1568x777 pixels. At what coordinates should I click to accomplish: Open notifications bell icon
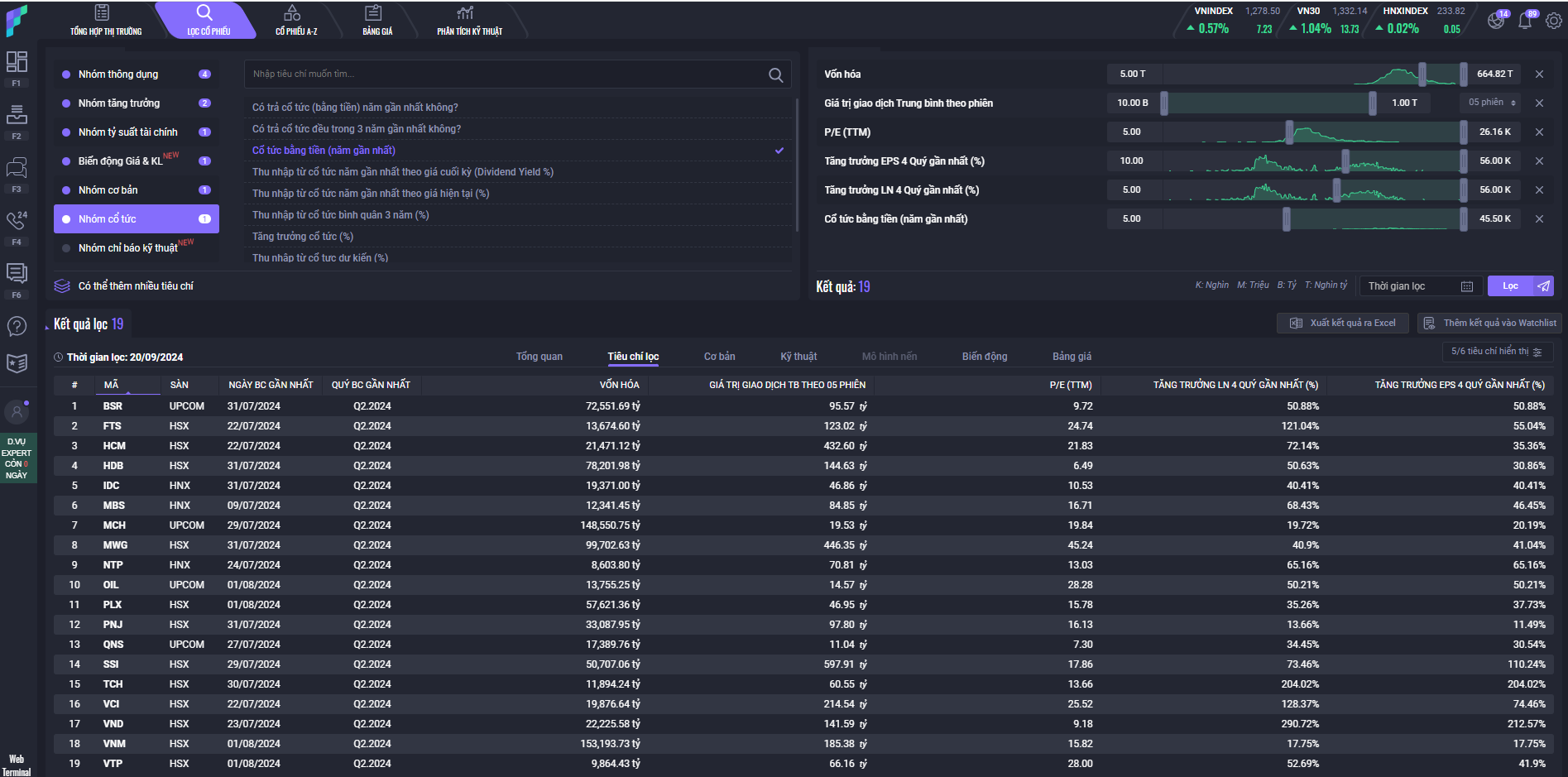click(x=1525, y=21)
